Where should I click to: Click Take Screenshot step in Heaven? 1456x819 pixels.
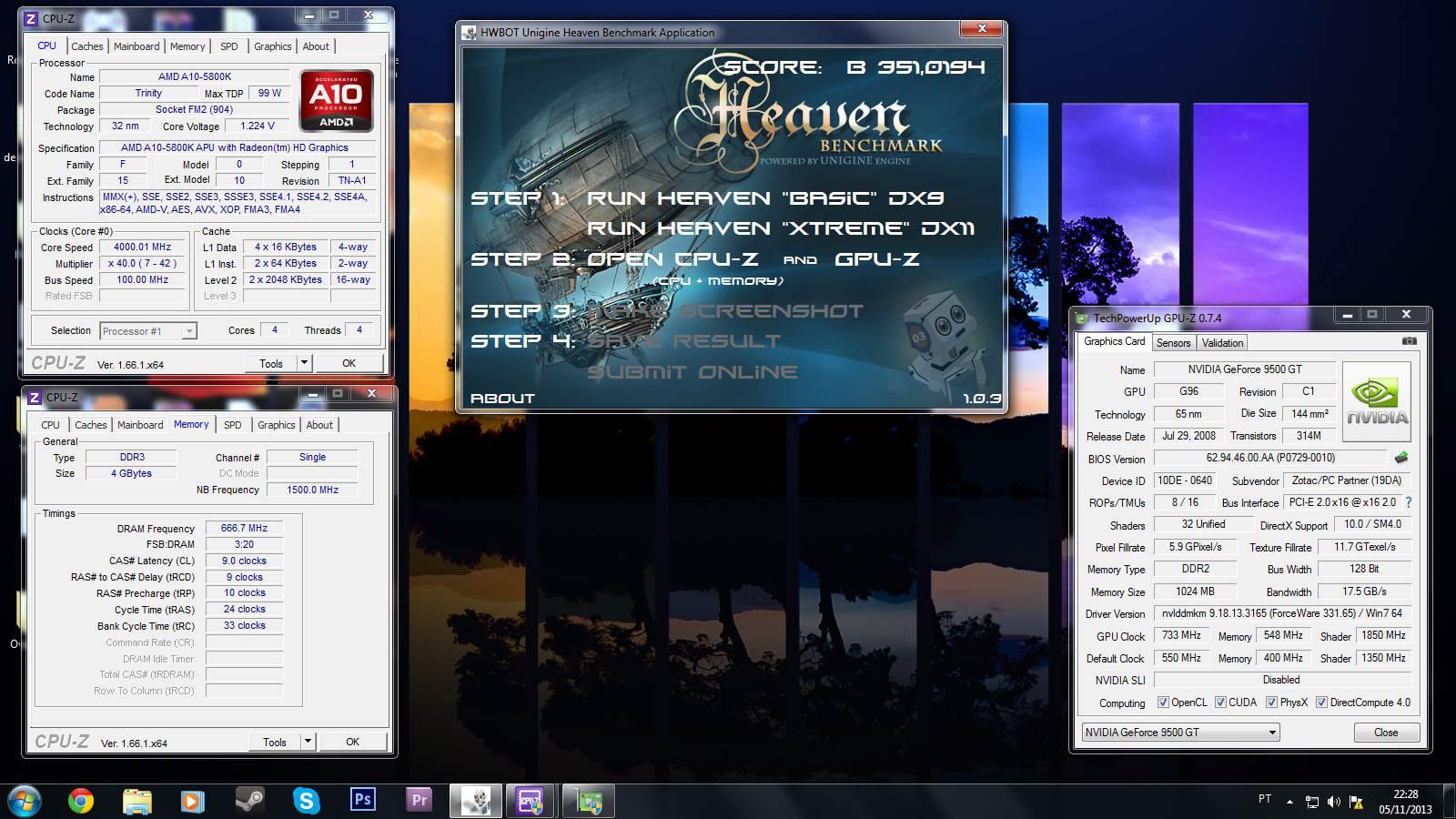[725, 311]
